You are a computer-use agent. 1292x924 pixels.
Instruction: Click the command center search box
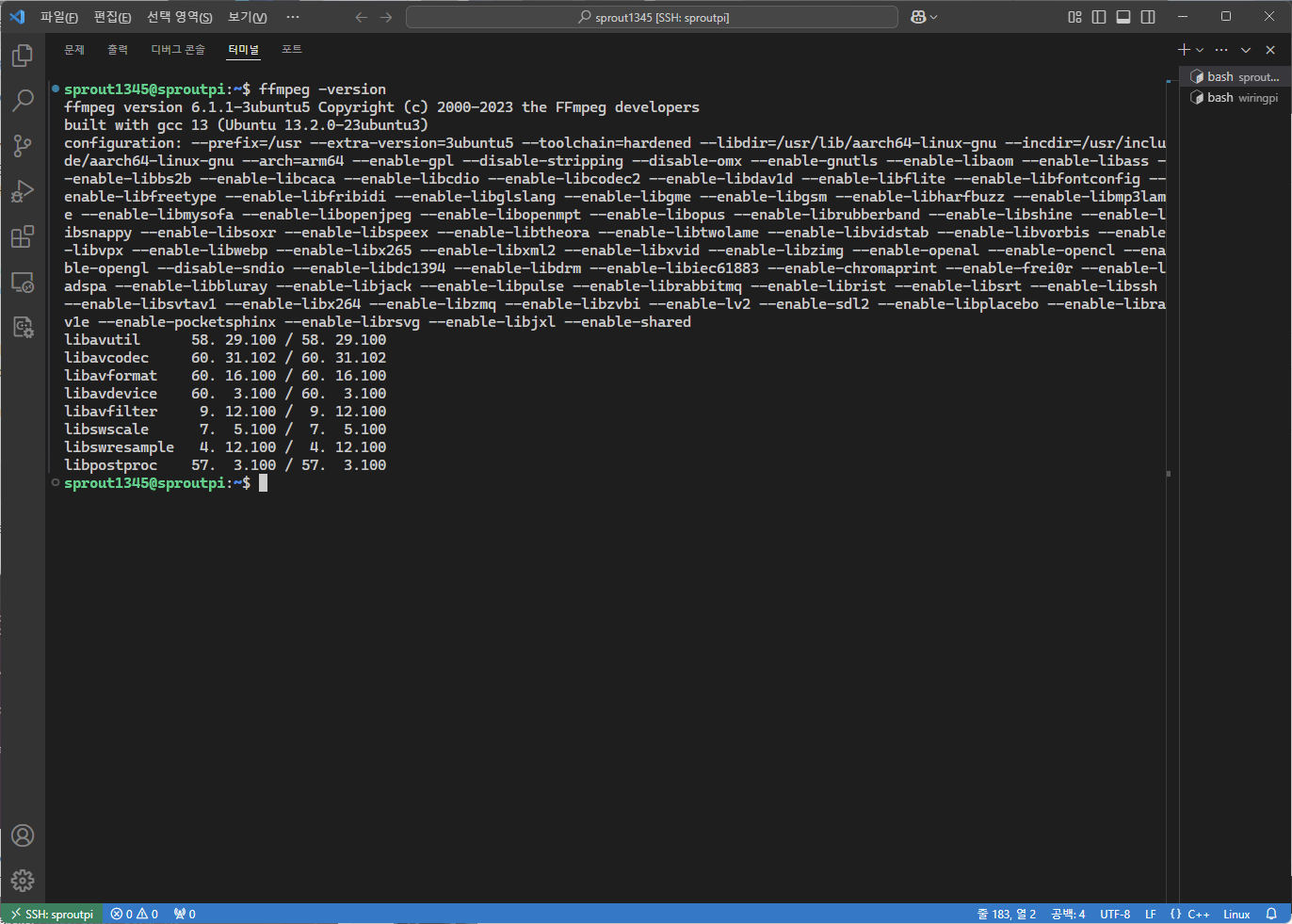[x=652, y=17]
